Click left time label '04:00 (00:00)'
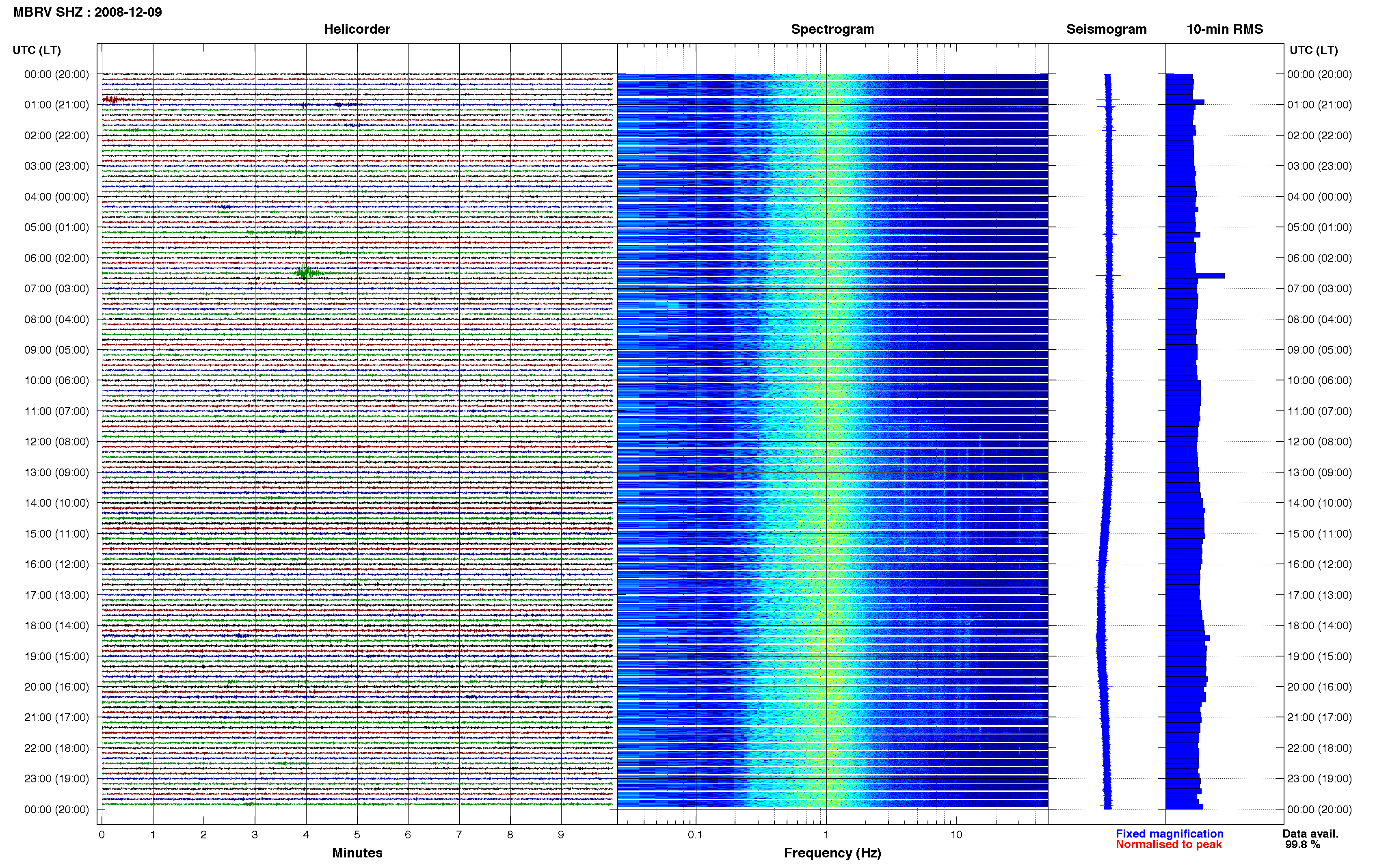The height and width of the screenshot is (868, 1388). point(56,196)
